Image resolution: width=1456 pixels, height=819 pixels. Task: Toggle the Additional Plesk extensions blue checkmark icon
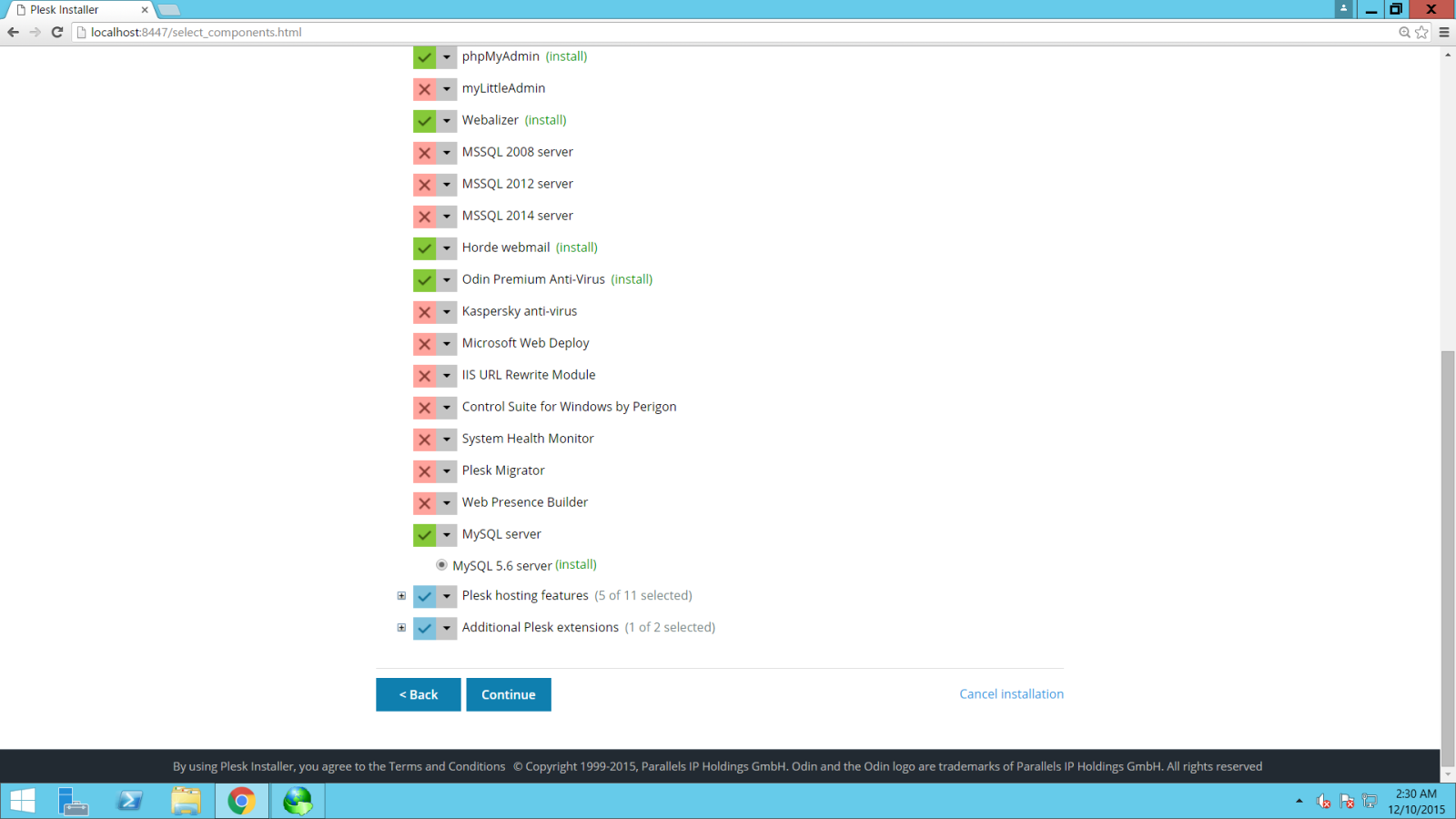pos(424,629)
